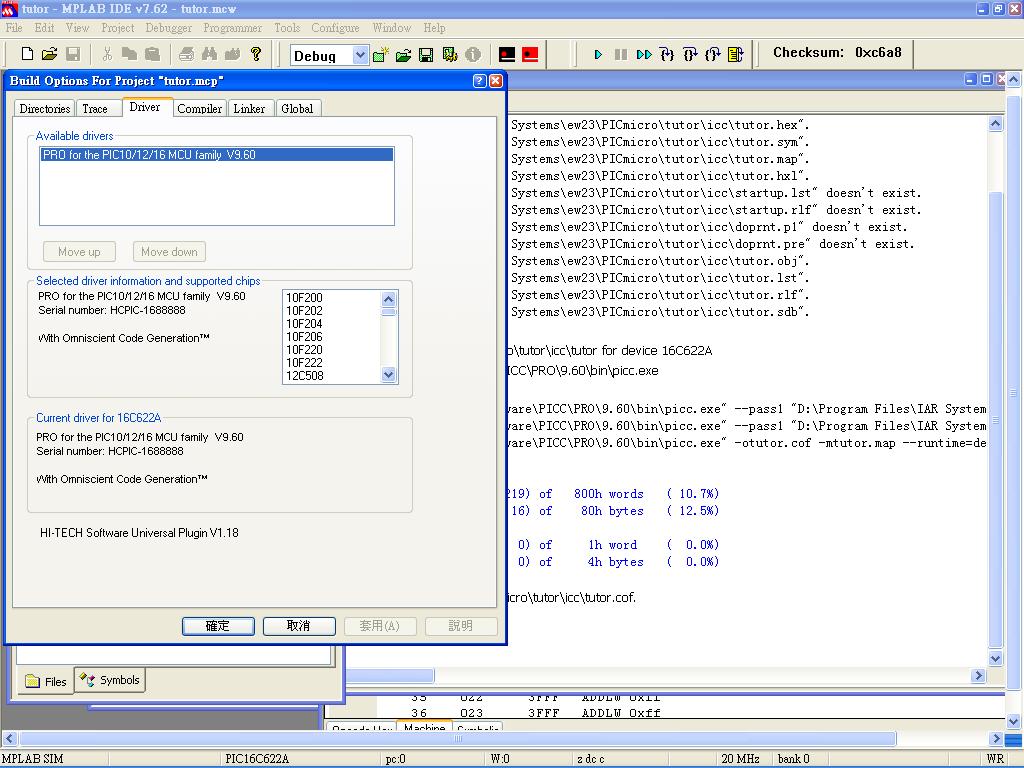Click the 確定 (OK) button
Viewport: 1024px width, 768px height.
218,626
